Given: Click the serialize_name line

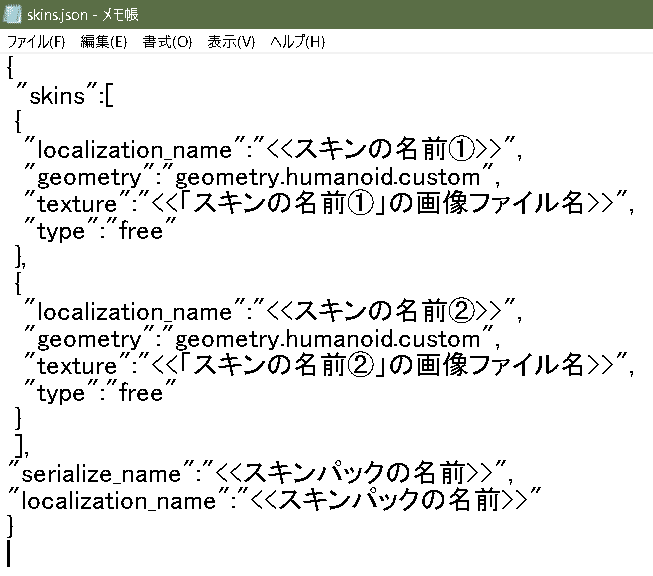Looking at the screenshot, I should click(x=261, y=473).
